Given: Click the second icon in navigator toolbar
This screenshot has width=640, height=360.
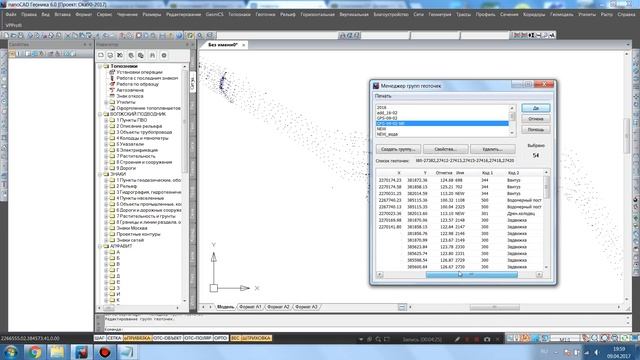Looking at the screenshot, I should pyautogui.click(x=110, y=55).
